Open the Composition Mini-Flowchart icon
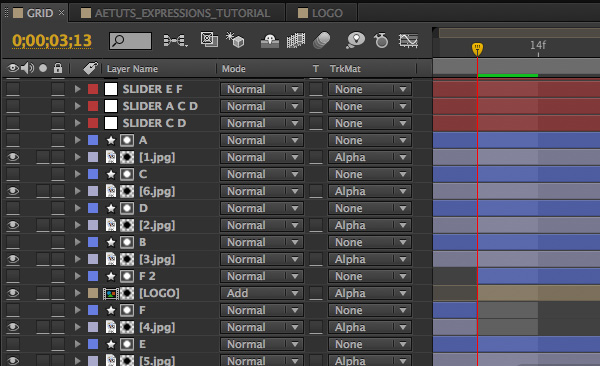The width and height of the screenshot is (600, 366). [x=175, y=41]
